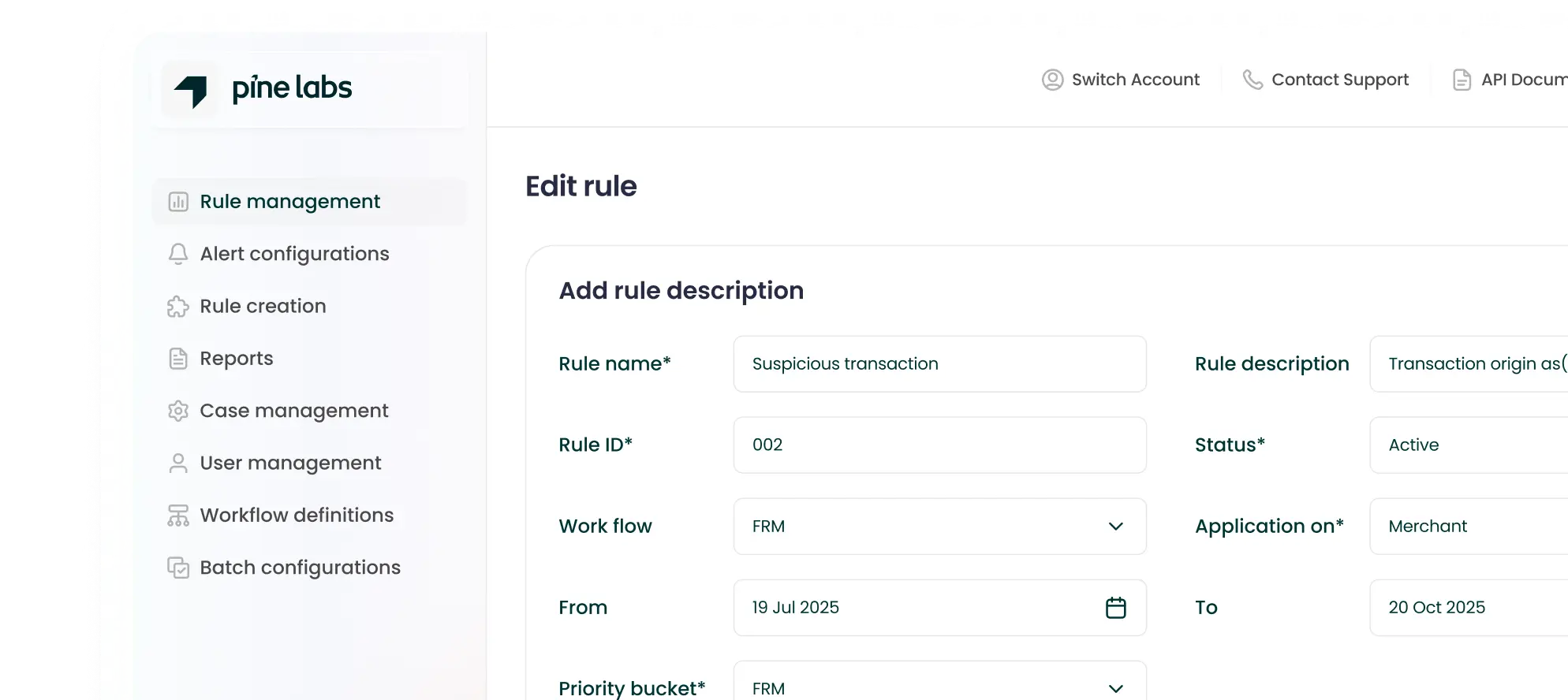Click the From label

[583, 608]
